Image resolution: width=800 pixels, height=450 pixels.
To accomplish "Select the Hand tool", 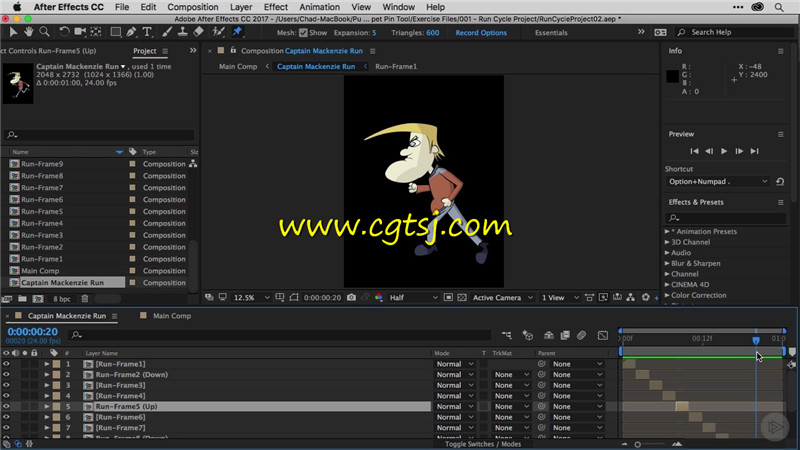I will click(x=29, y=32).
